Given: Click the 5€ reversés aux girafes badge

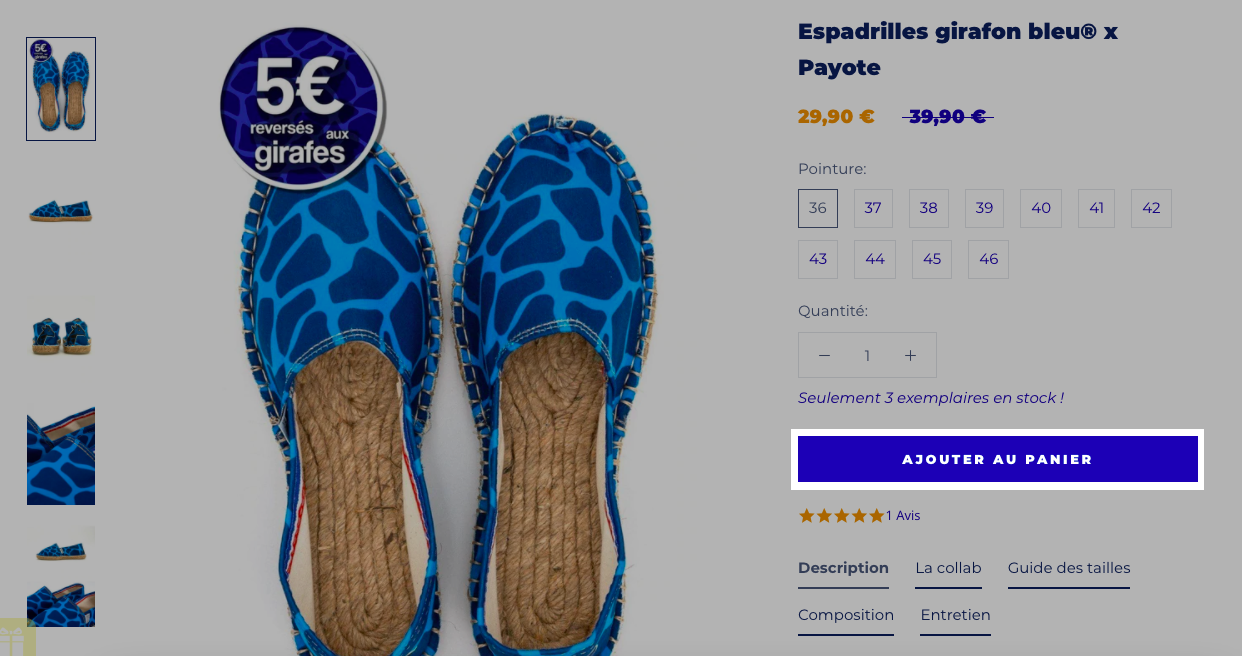Looking at the screenshot, I should click(x=301, y=108).
